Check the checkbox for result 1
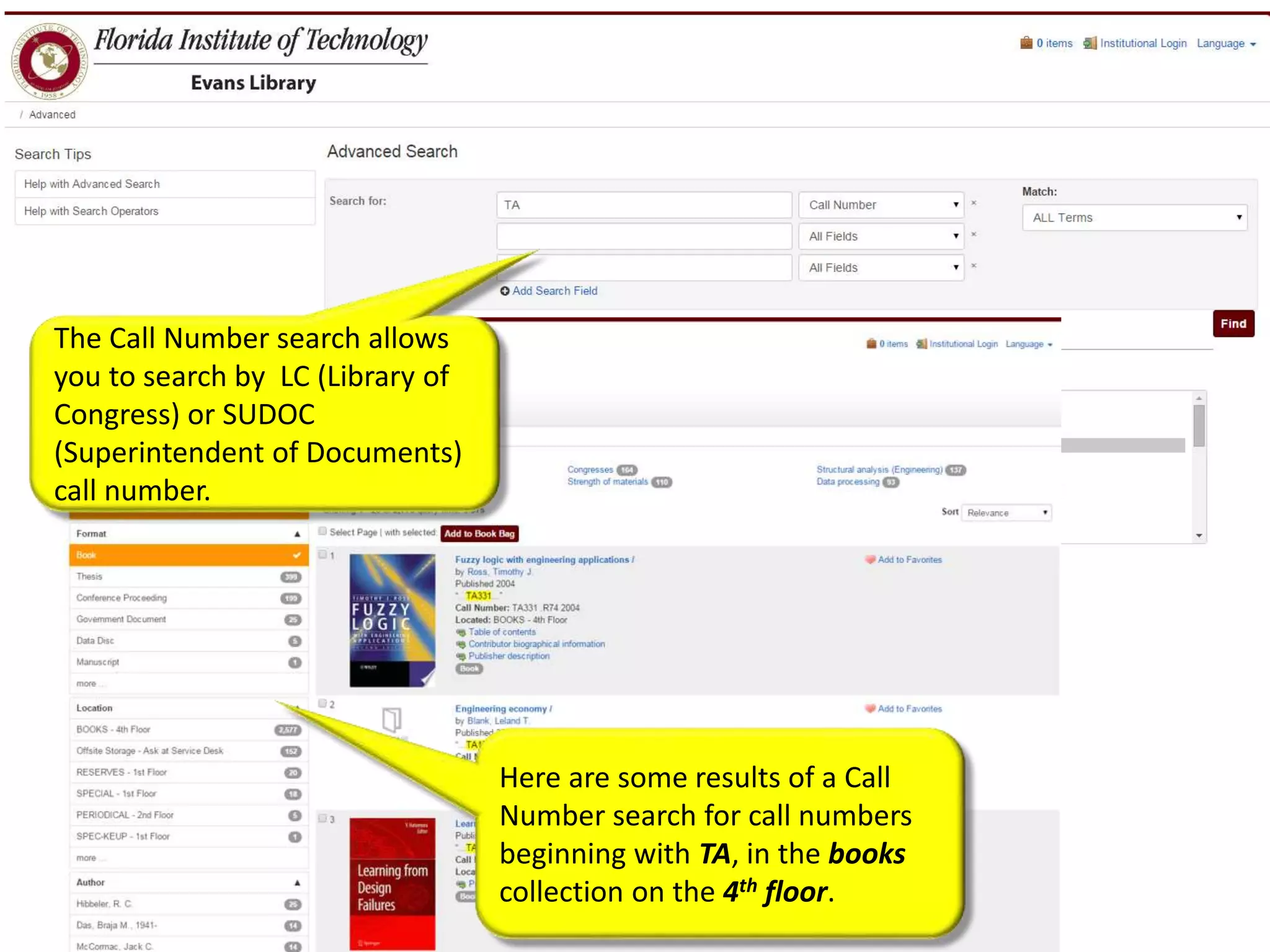The height and width of the screenshot is (952, 1270). [x=322, y=554]
